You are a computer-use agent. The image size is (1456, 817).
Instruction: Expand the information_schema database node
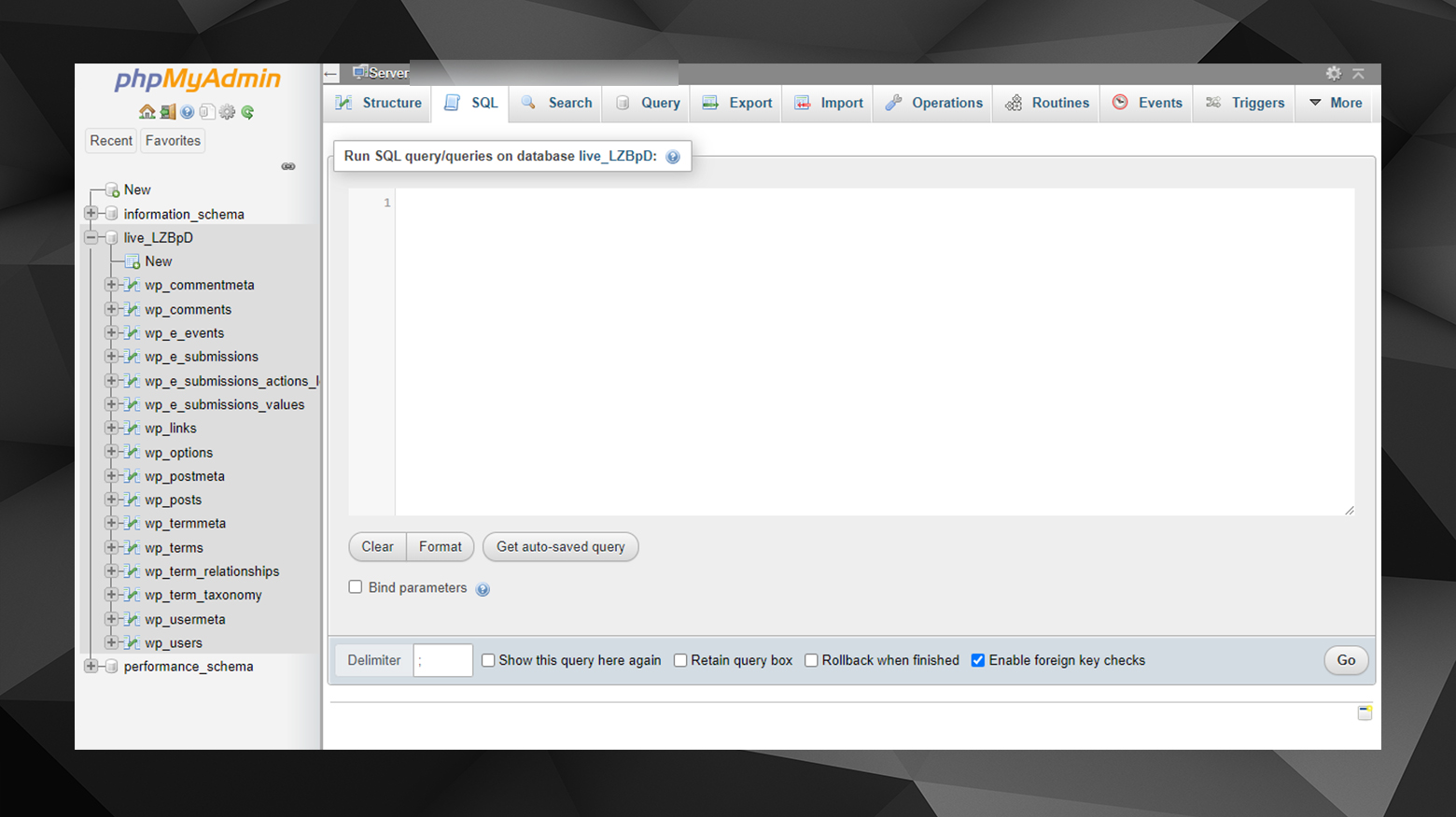pos(91,214)
